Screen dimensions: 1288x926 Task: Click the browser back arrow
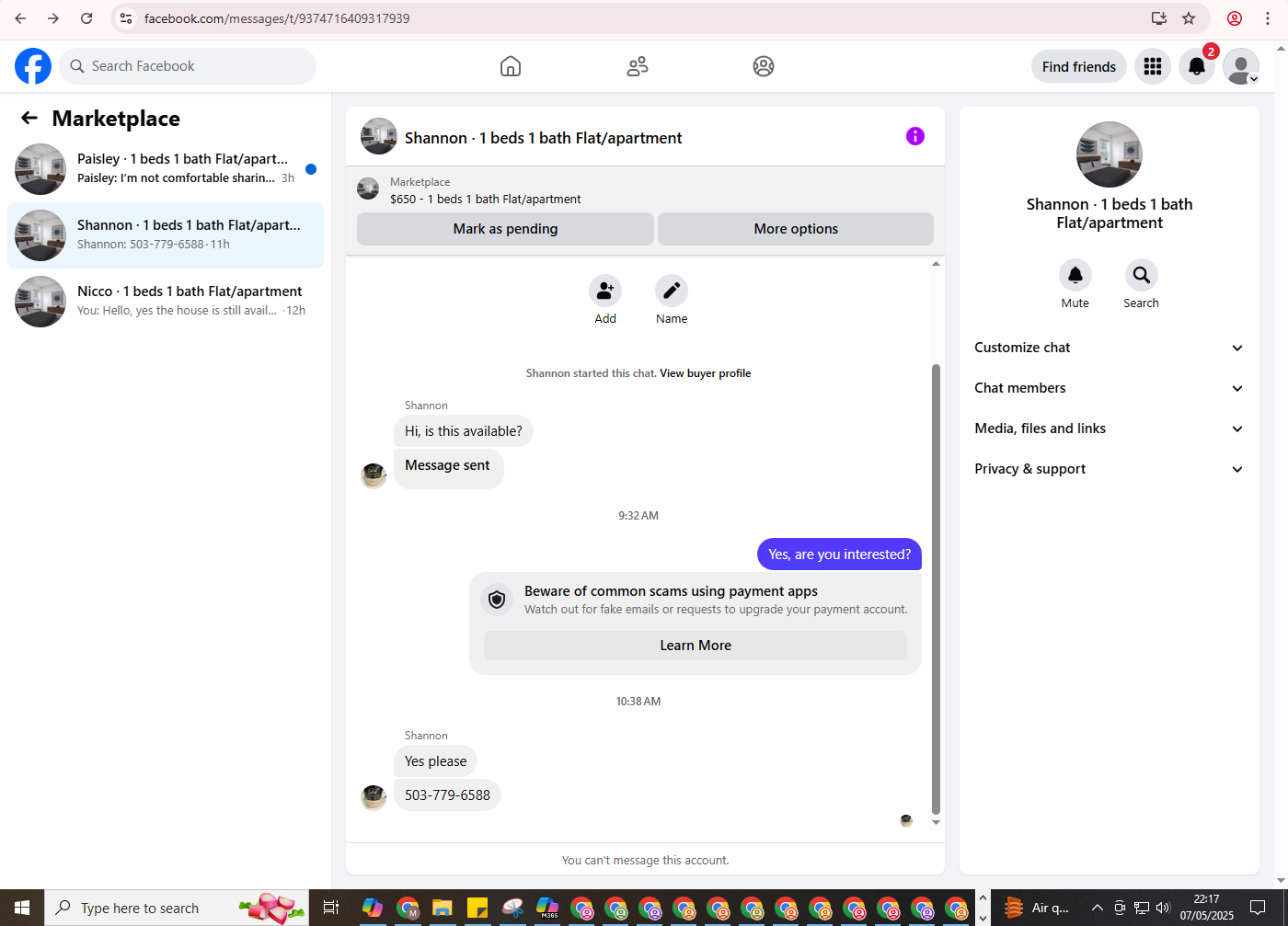click(x=20, y=18)
